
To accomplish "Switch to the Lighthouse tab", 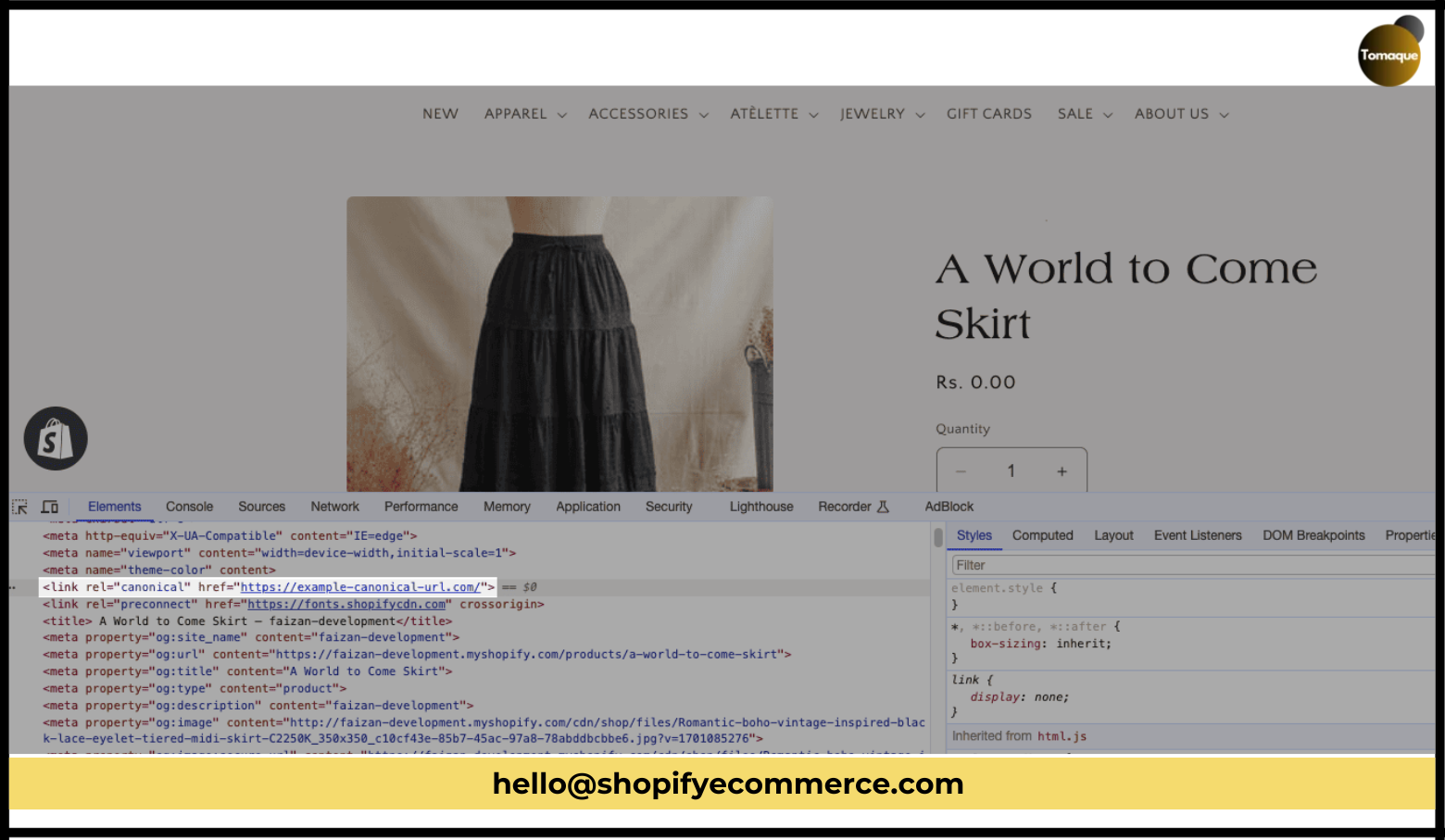I will 761,507.
